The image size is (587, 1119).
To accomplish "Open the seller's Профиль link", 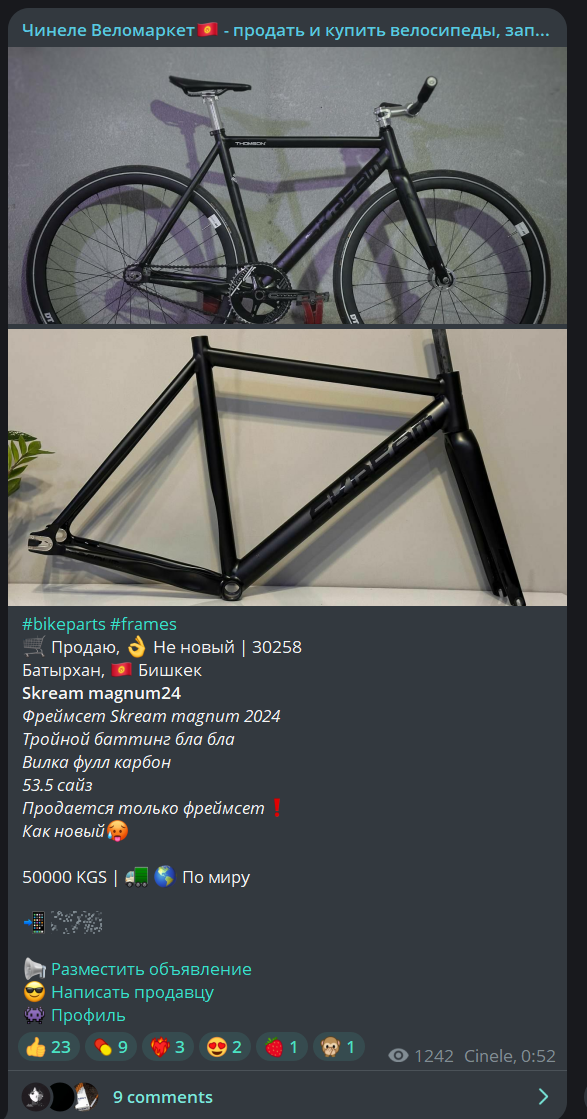I will pos(88,1015).
